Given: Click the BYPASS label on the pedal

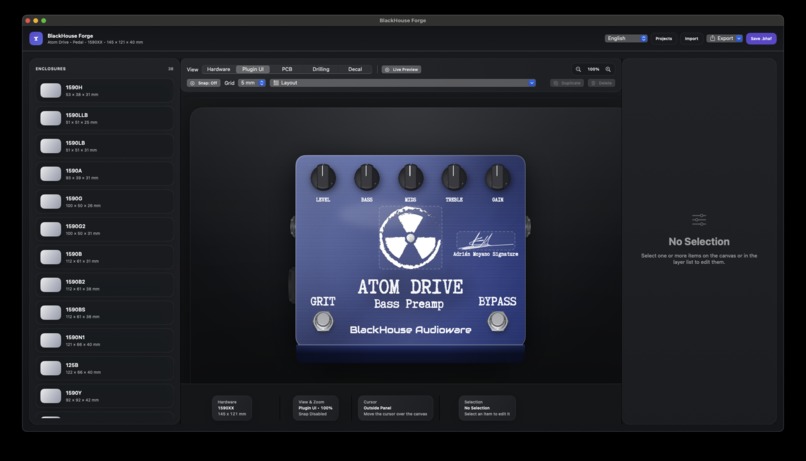Looking at the screenshot, I should pos(497,302).
